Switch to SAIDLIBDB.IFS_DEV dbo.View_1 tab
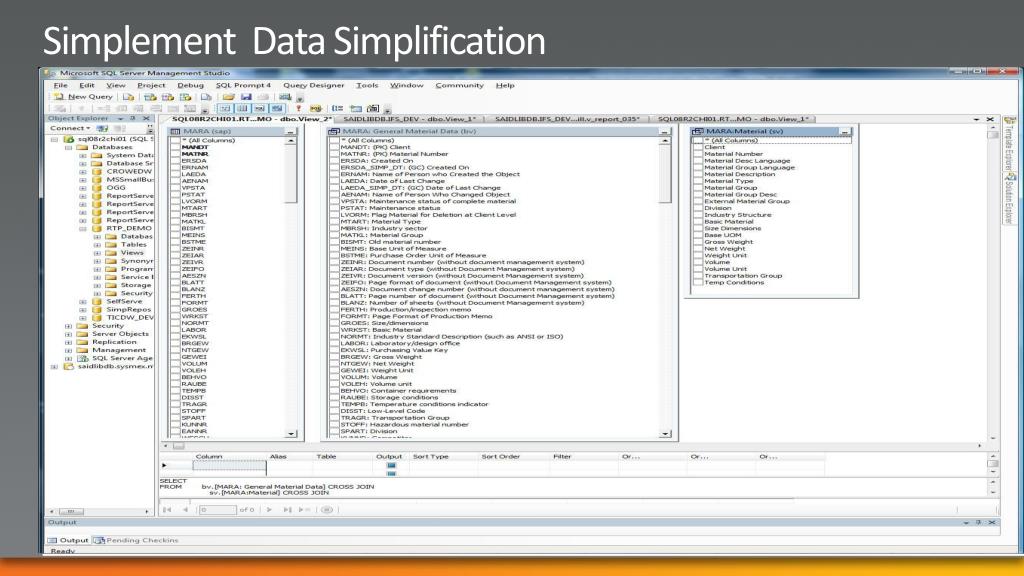The height and width of the screenshot is (576, 1024). click(409, 119)
